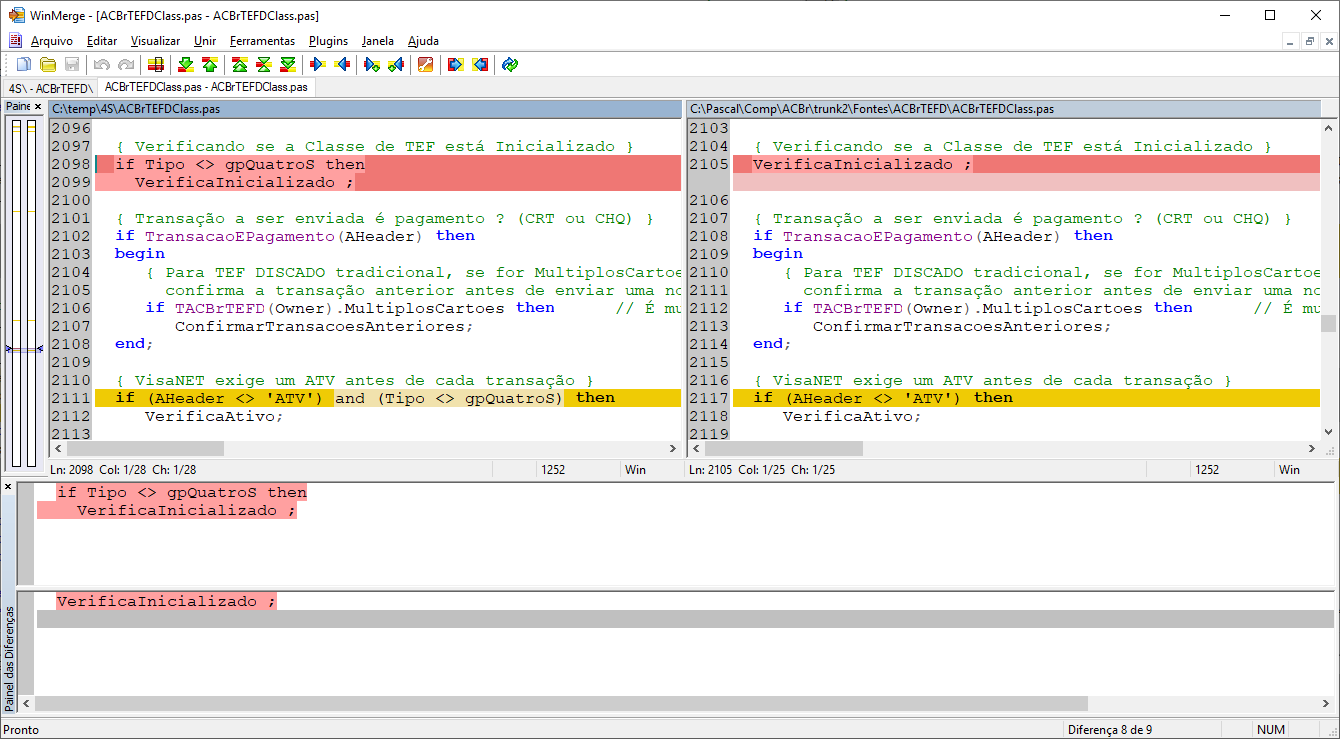
Task: Click right line 2105 VerificaInicializado
Action: coord(862,164)
